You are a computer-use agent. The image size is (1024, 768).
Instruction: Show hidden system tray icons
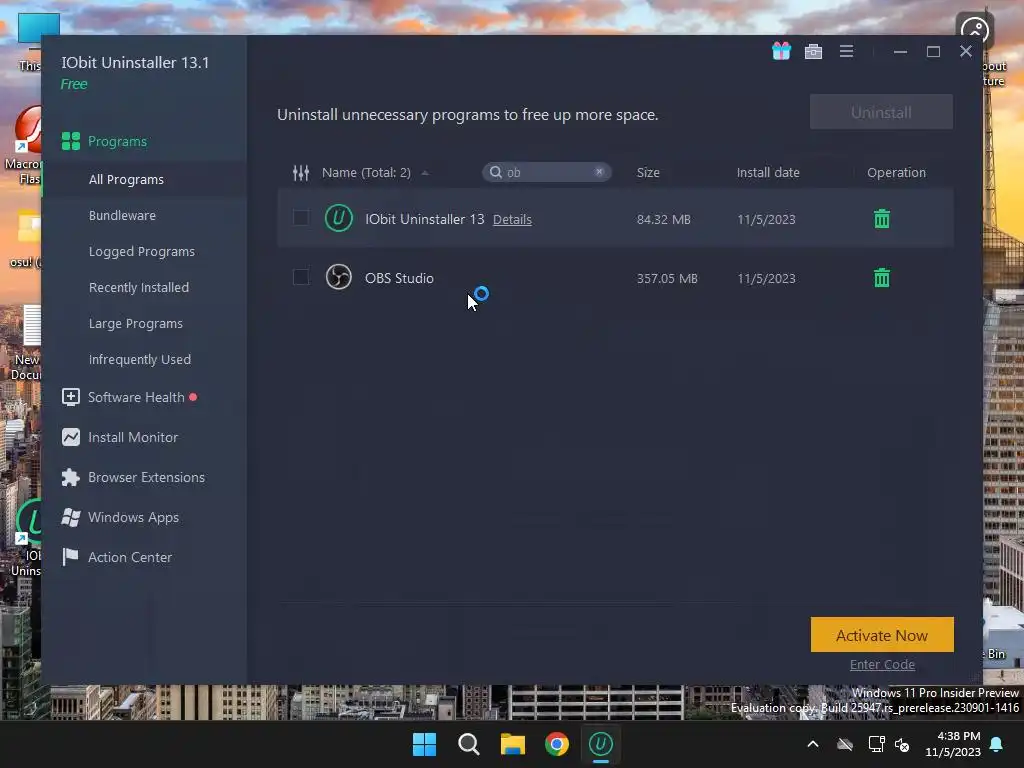point(813,744)
